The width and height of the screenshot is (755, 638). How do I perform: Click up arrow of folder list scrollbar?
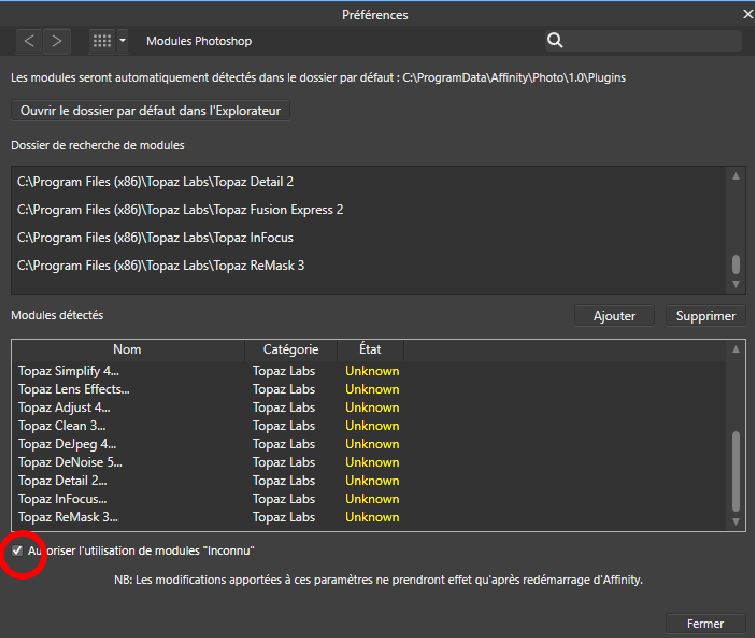736,177
